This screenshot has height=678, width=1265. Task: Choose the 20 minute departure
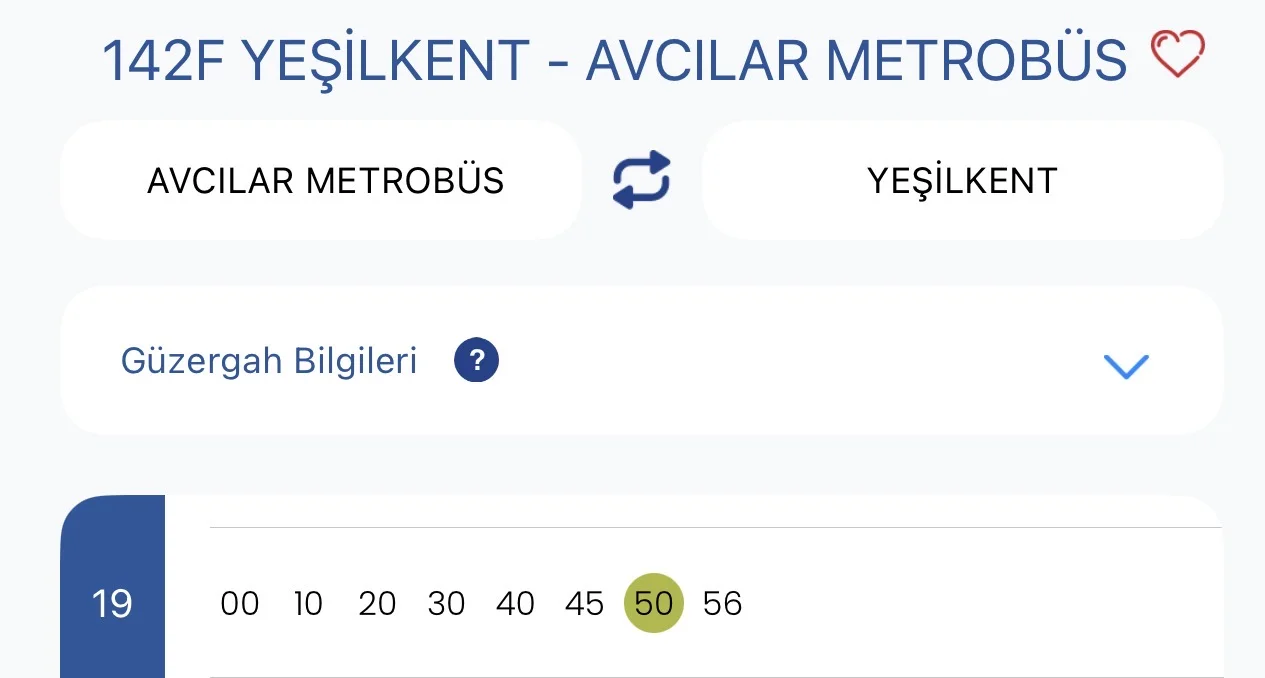(377, 604)
